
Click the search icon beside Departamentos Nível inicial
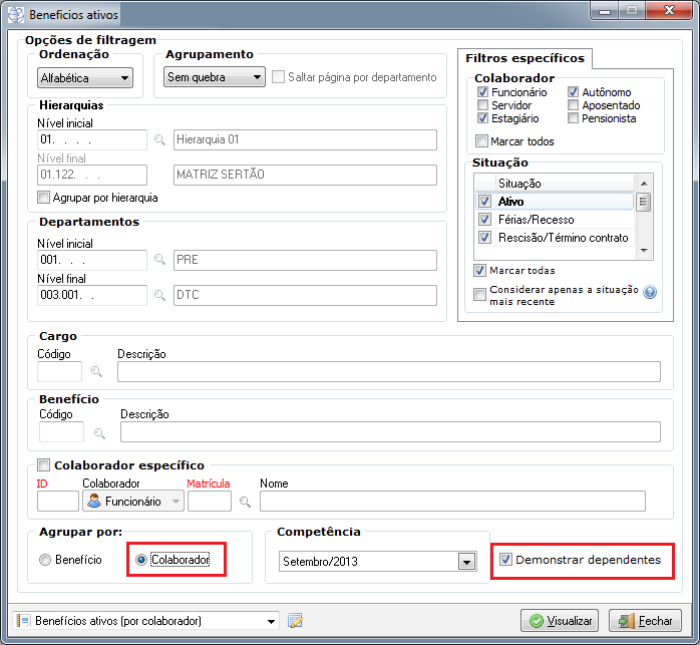[159, 260]
